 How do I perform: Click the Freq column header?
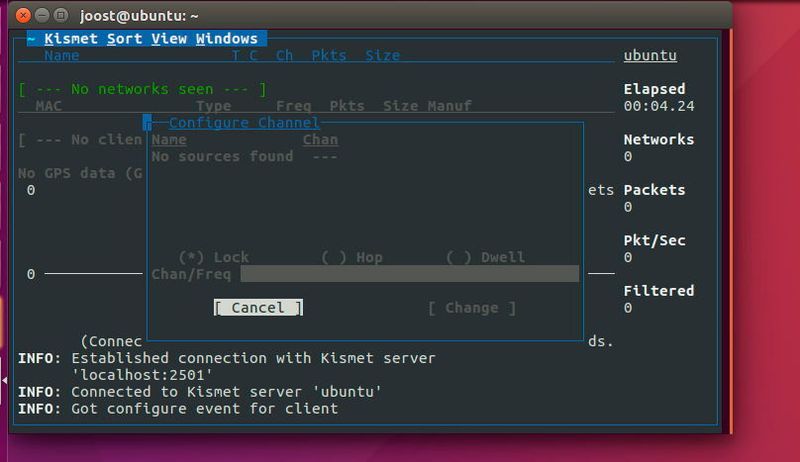[293, 106]
